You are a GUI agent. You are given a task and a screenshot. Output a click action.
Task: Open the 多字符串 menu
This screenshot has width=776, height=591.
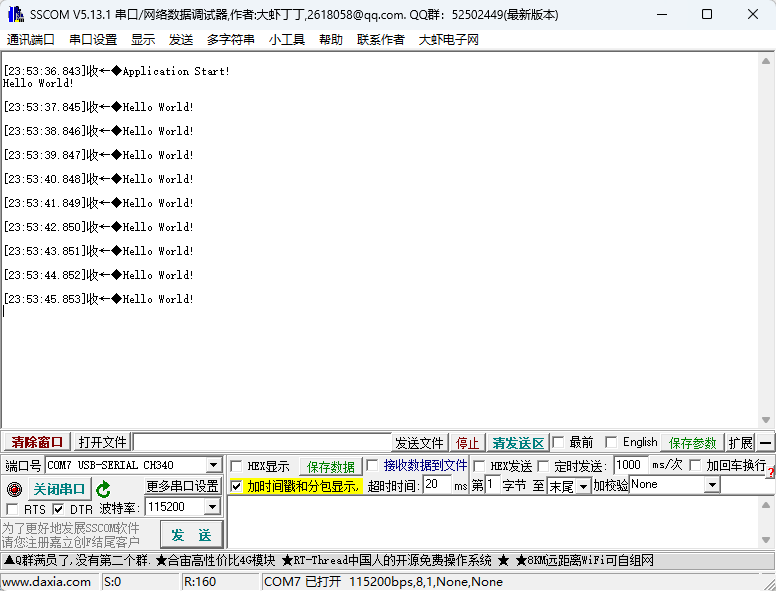231,40
